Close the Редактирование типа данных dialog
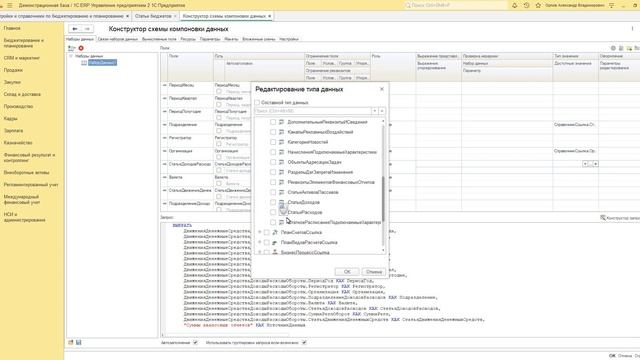Screen dimensions: 640x360 tap(382, 89)
